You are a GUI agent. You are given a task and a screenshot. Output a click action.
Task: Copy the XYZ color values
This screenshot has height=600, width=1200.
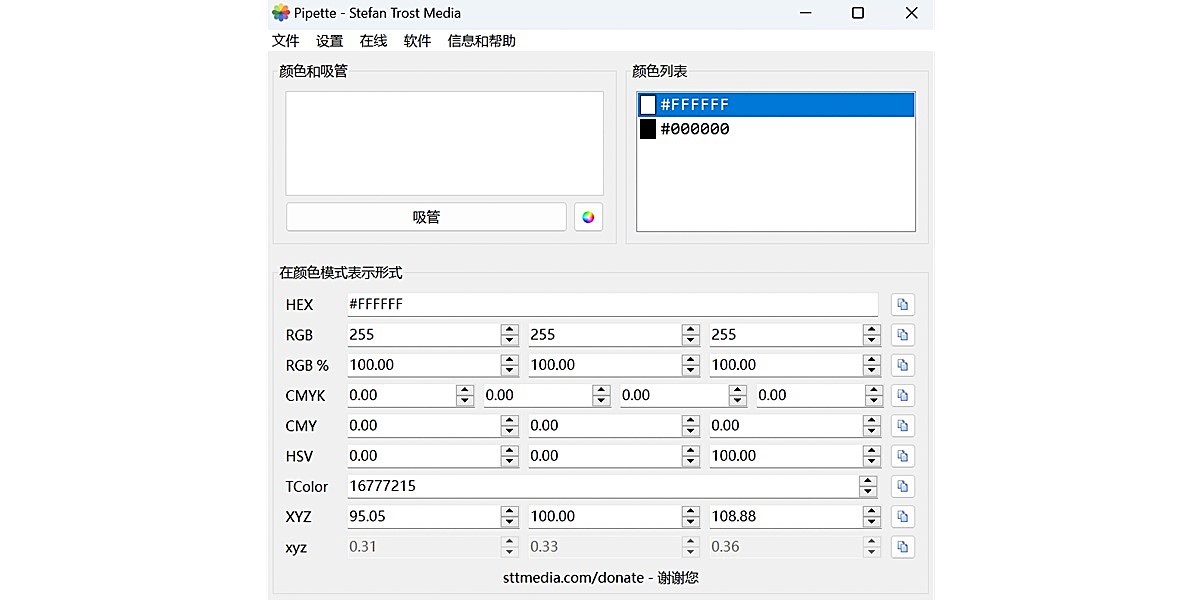pyautogui.click(x=903, y=516)
